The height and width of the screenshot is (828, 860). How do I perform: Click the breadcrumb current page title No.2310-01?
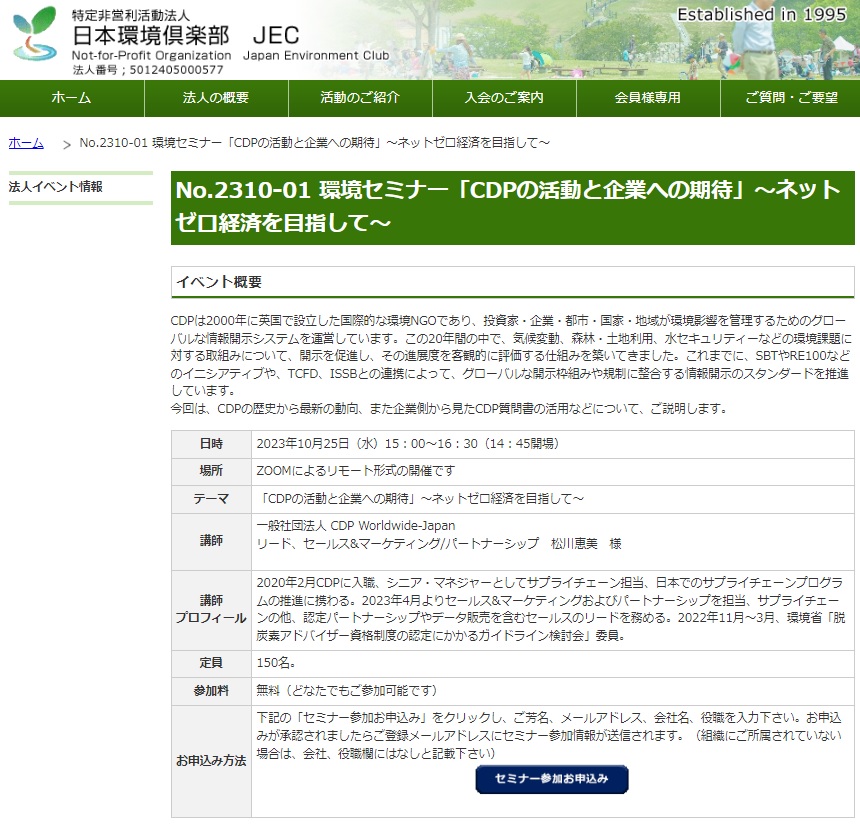click(314, 143)
